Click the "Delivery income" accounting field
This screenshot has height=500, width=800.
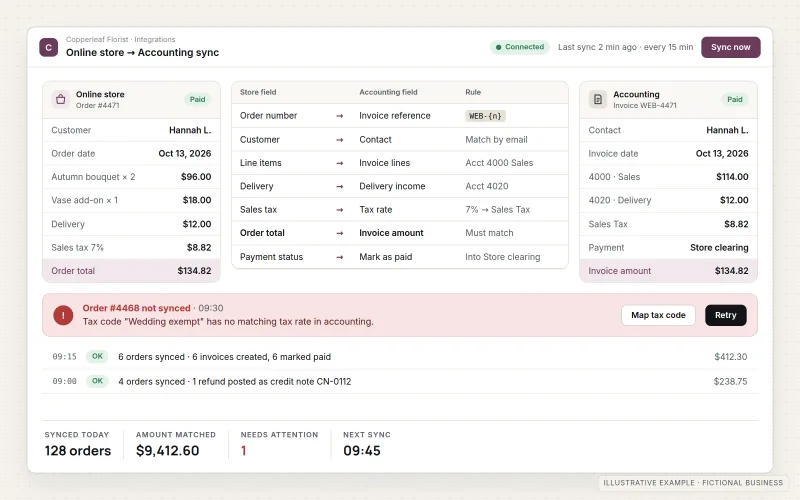(392, 187)
